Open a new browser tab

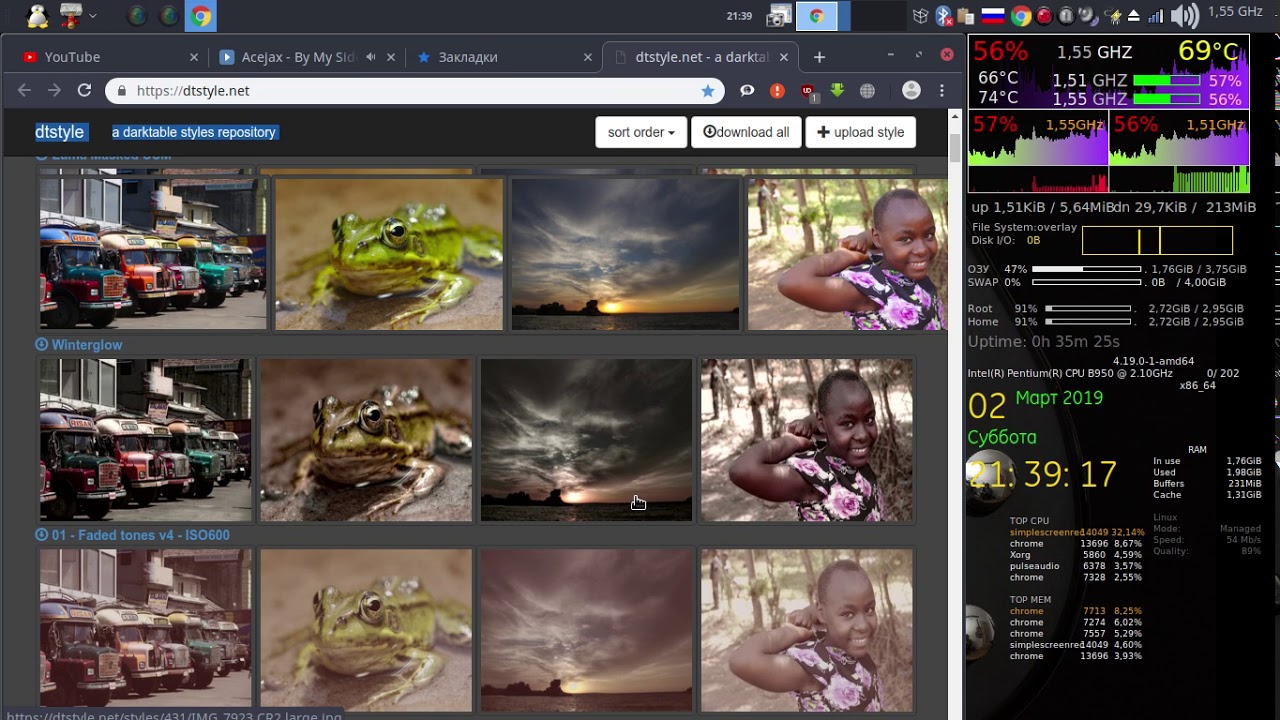click(x=819, y=57)
